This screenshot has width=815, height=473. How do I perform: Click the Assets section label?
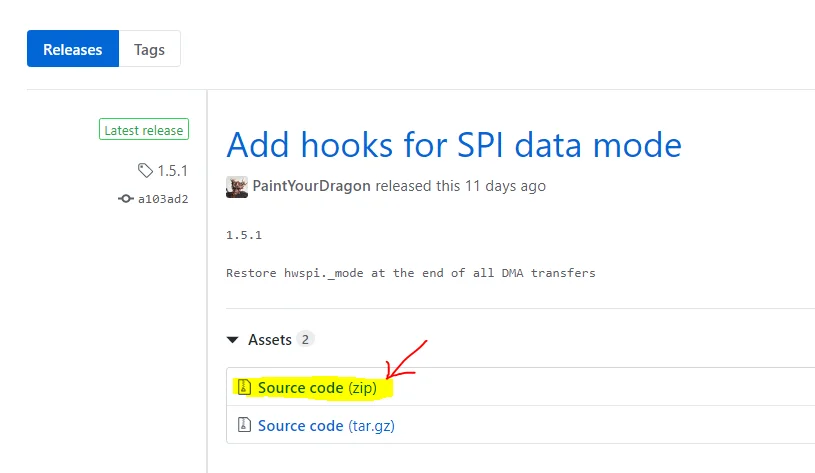click(x=270, y=339)
